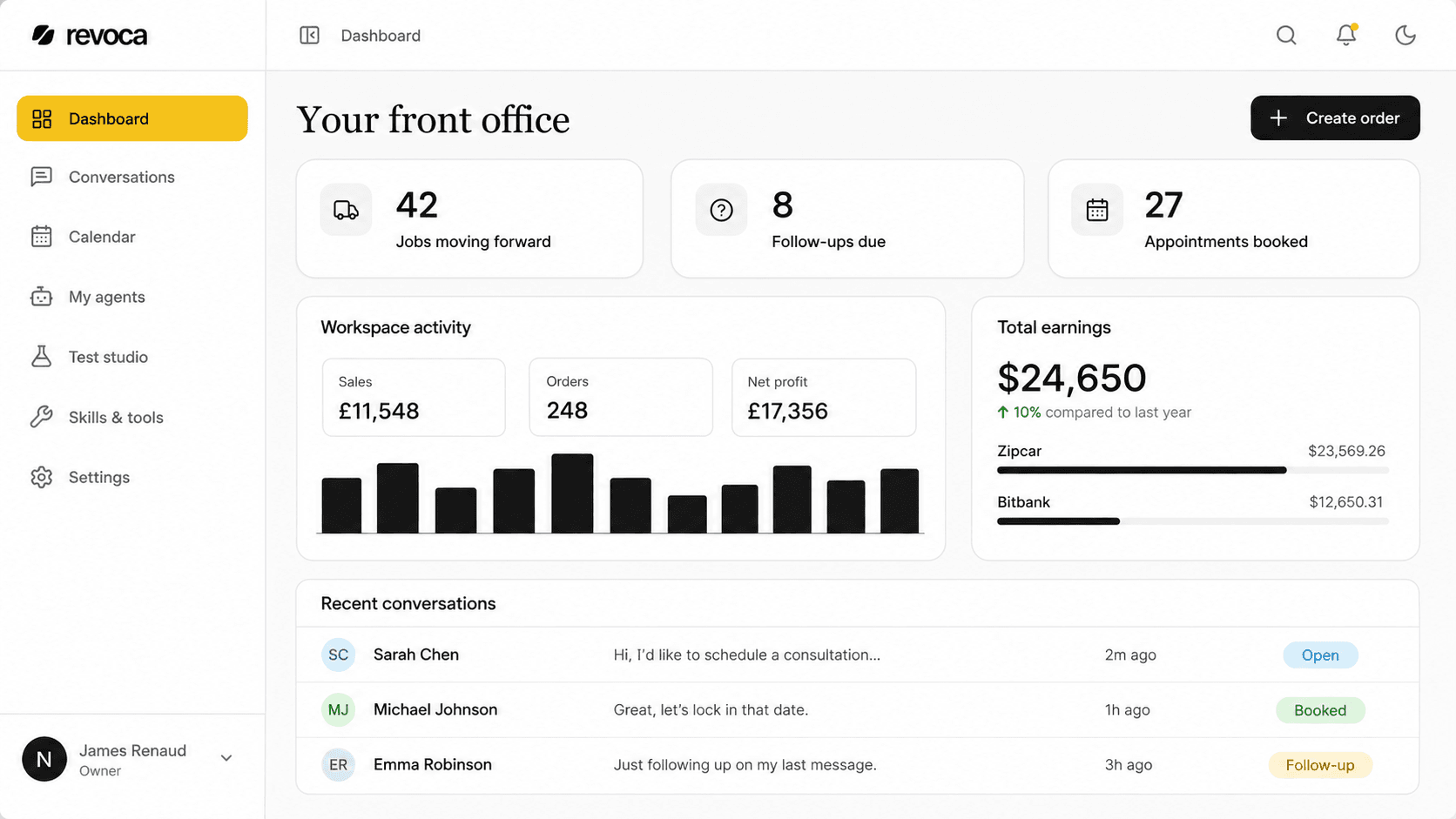Click the Open status badge

coord(1320,655)
